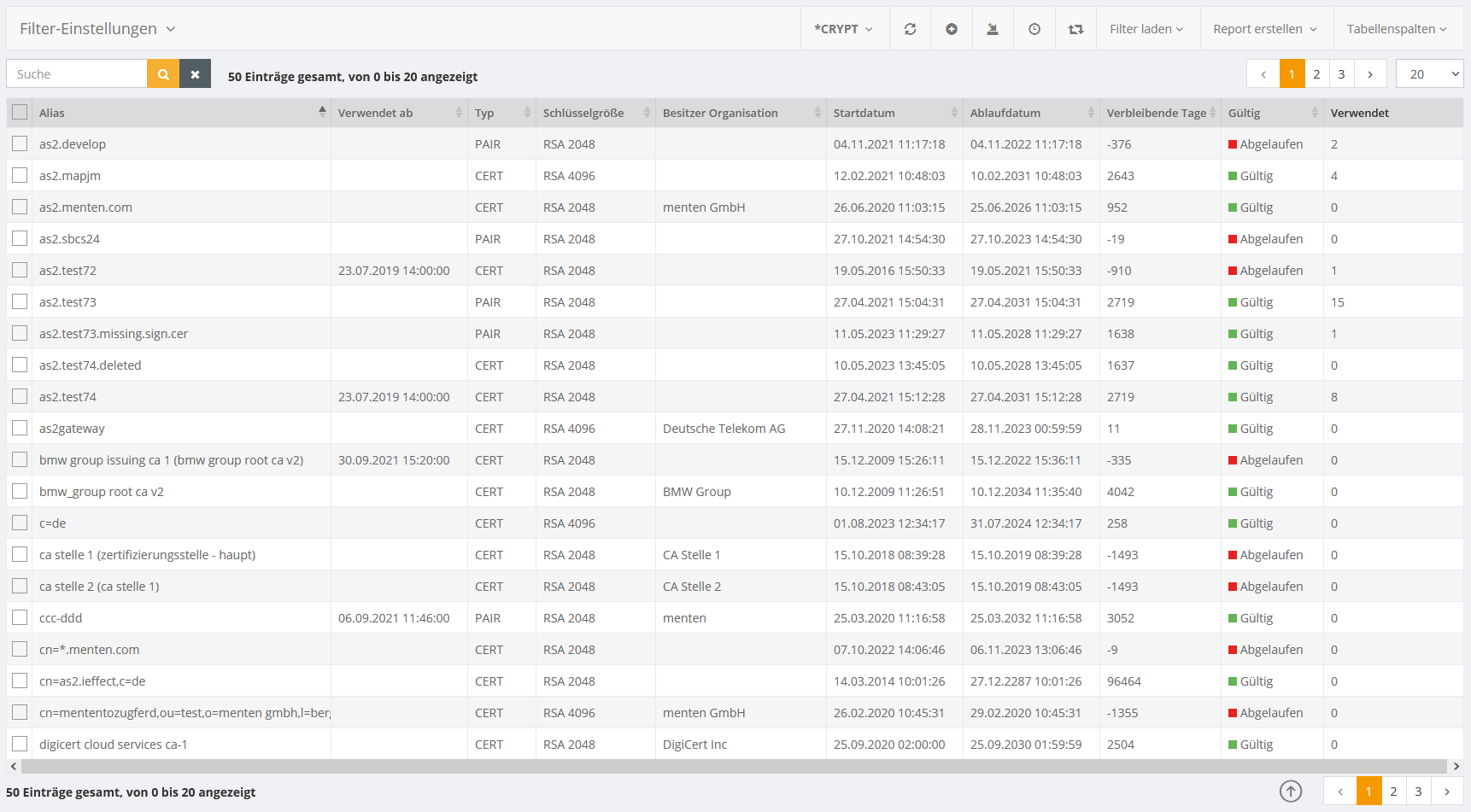
Task: Click the next page arrow at the bottom
Action: (x=1446, y=792)
